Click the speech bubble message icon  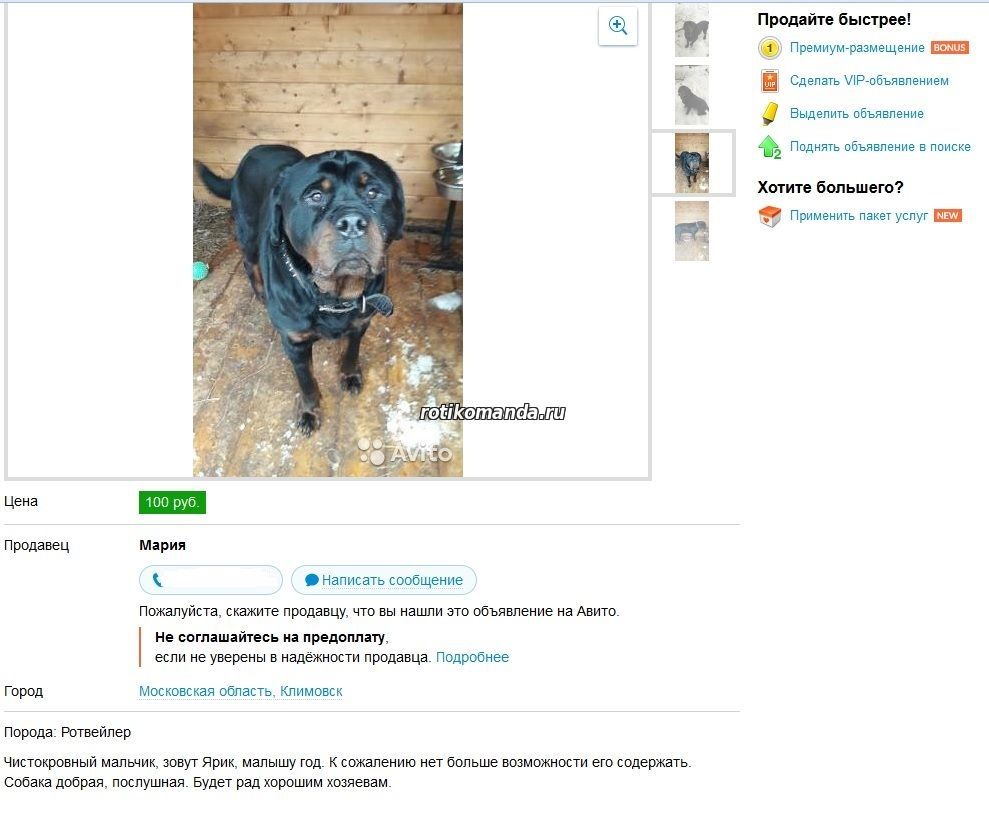point(312,580)
